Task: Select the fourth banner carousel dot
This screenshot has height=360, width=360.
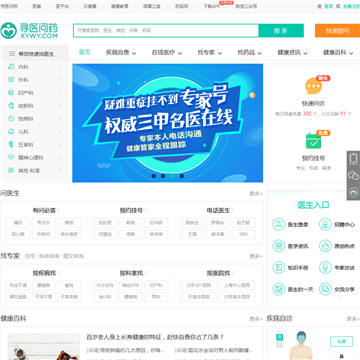Action: coord(182,176)
